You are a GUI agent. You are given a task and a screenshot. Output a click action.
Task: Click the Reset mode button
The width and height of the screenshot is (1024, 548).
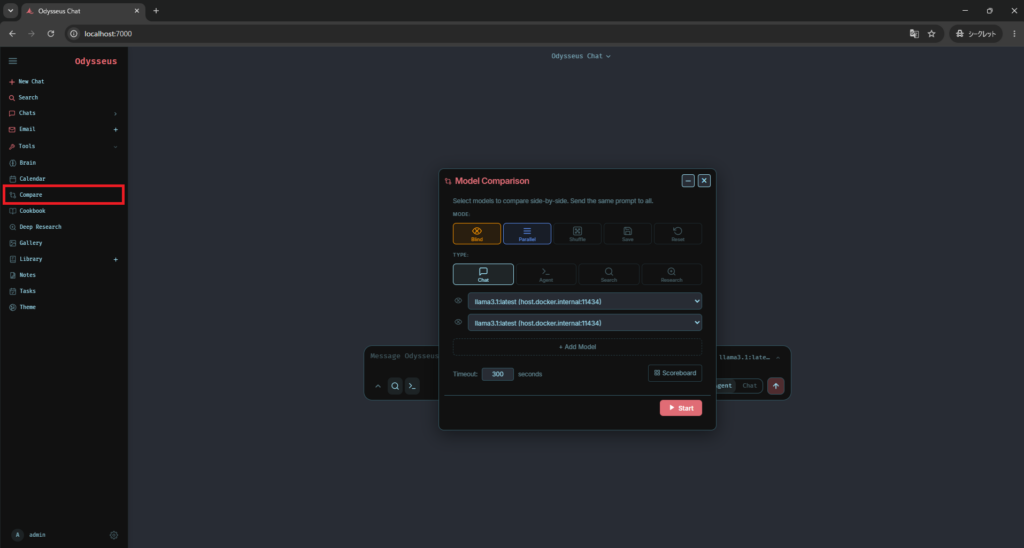[x=678, y=234]
